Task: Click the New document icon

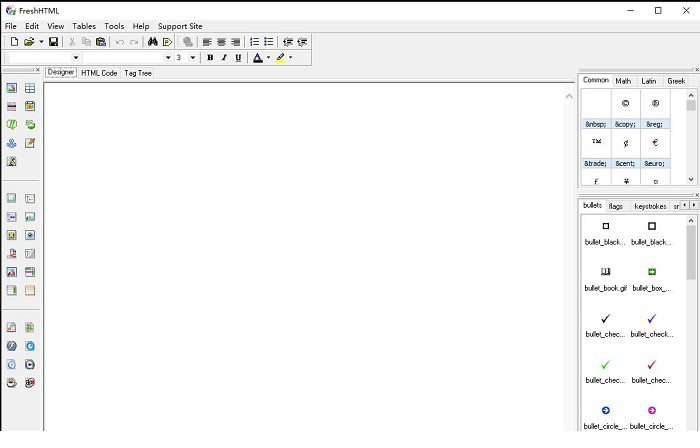Action: pos(14,42)
